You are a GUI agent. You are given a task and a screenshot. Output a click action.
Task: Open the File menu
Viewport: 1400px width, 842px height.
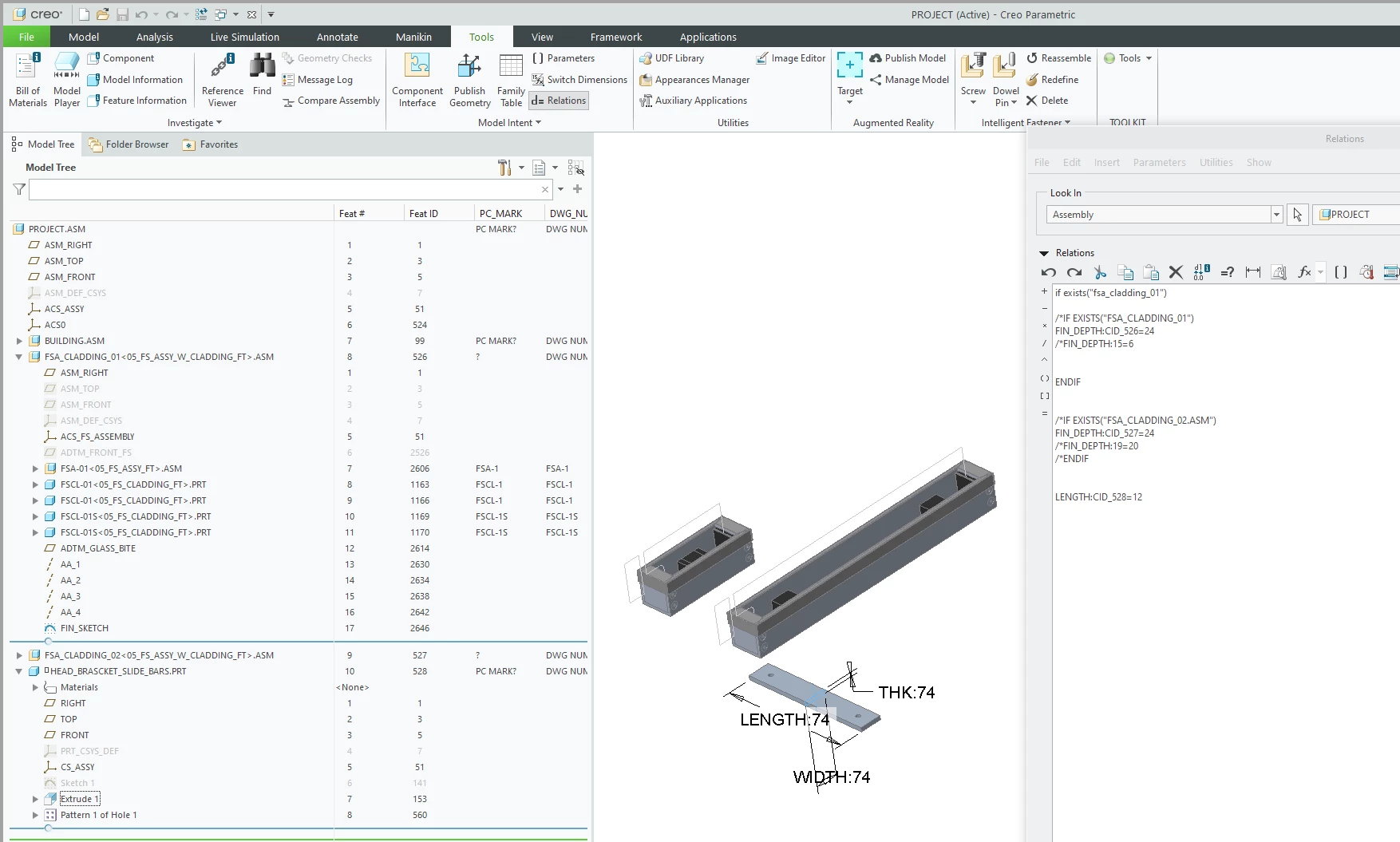(26, 37)
